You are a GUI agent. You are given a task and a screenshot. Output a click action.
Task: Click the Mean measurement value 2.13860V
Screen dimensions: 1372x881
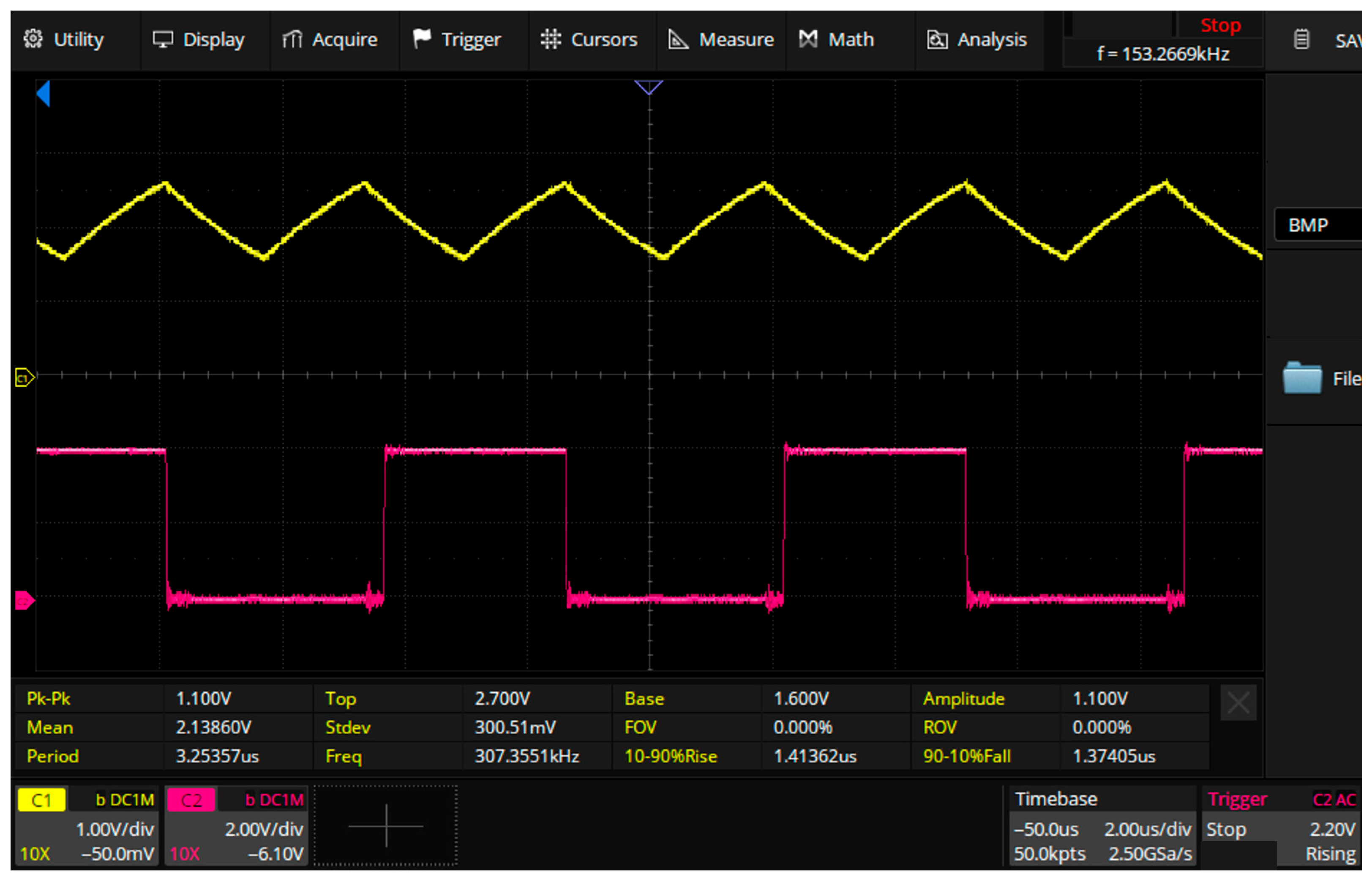[x=213, y=727]
